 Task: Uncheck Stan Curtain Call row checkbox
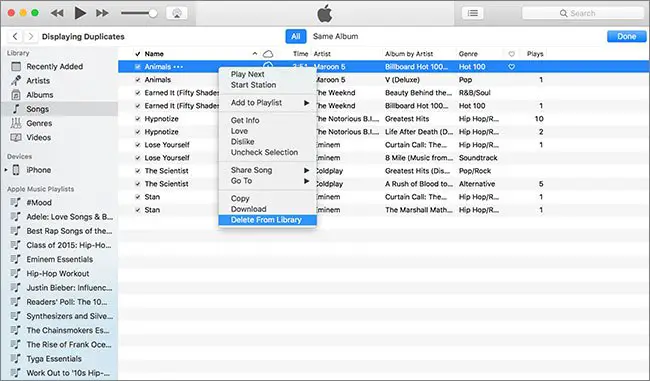tap(138, 197)
